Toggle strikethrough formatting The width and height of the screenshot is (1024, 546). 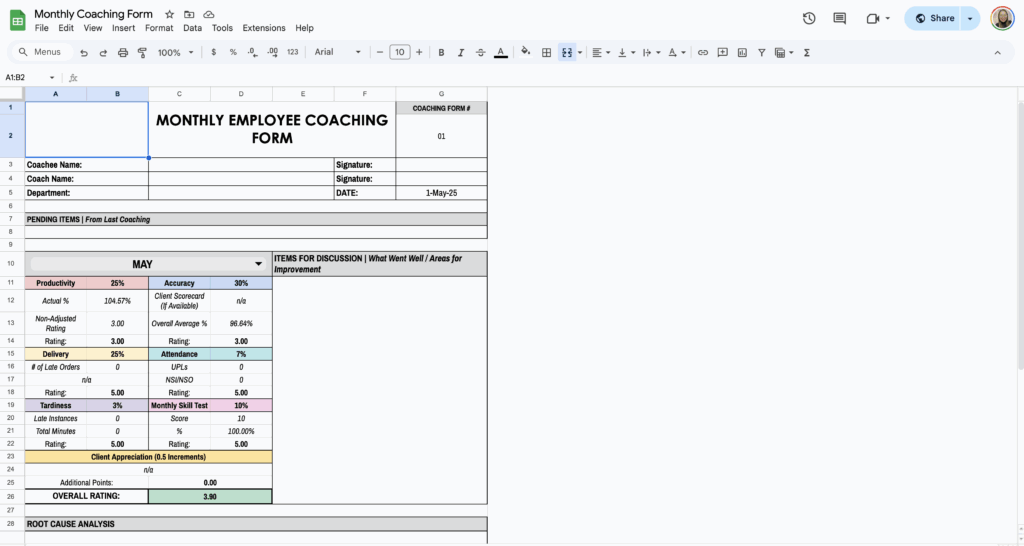[480, 53]
